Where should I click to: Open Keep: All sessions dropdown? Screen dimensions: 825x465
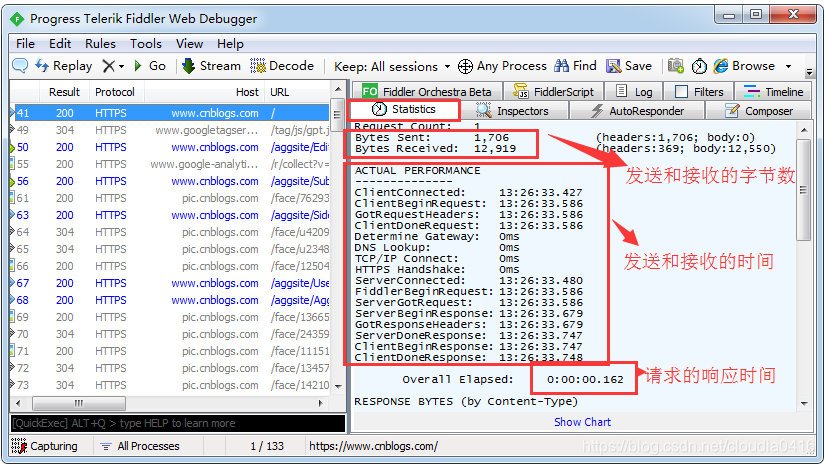(x=392, y=67)
